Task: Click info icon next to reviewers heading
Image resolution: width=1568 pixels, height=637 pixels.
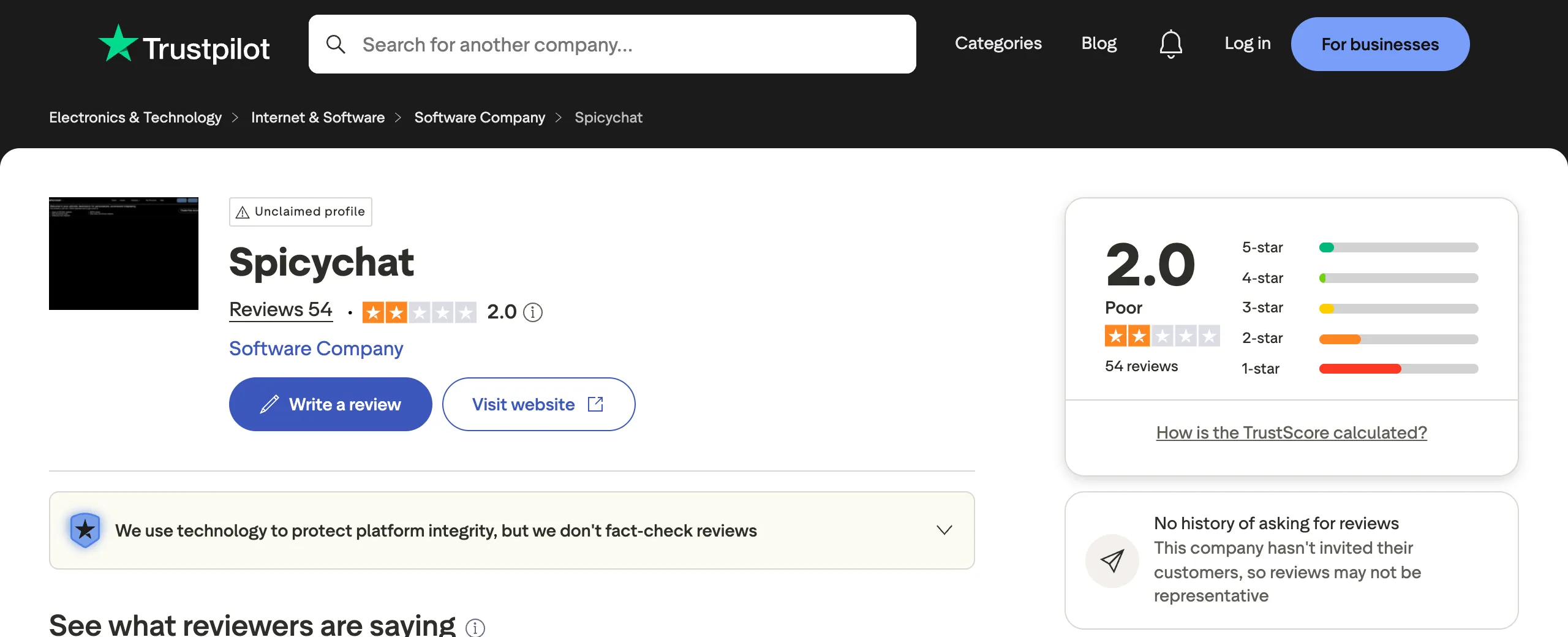Action: [475, 628]
